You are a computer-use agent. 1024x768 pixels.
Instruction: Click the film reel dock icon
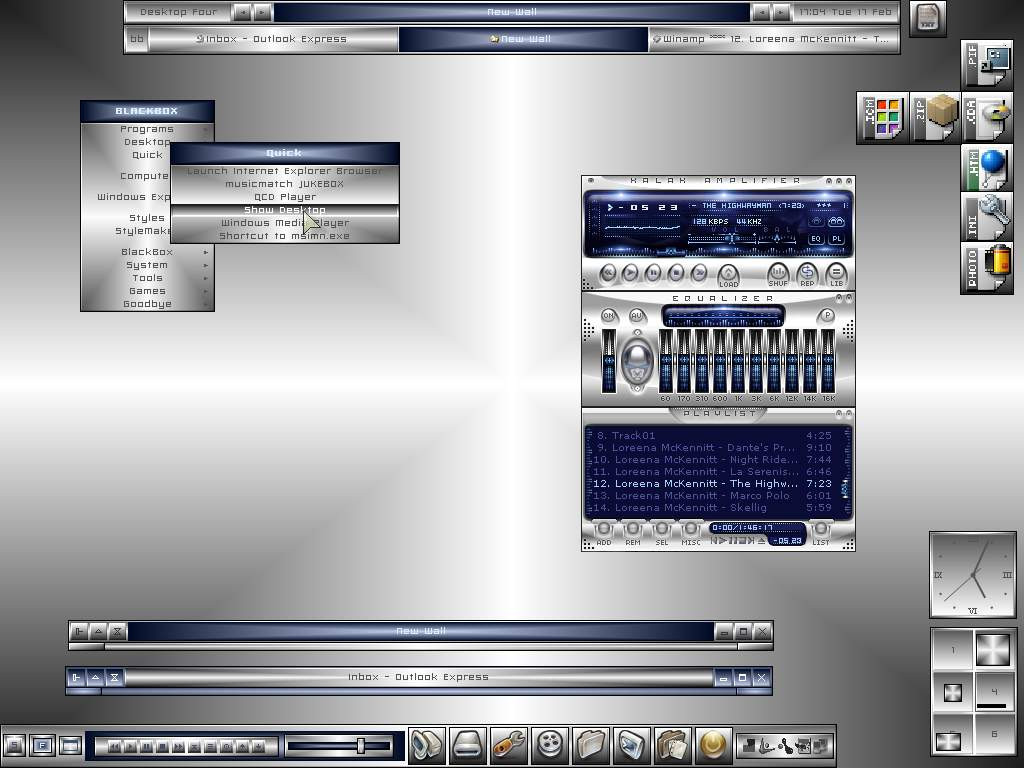550,744
